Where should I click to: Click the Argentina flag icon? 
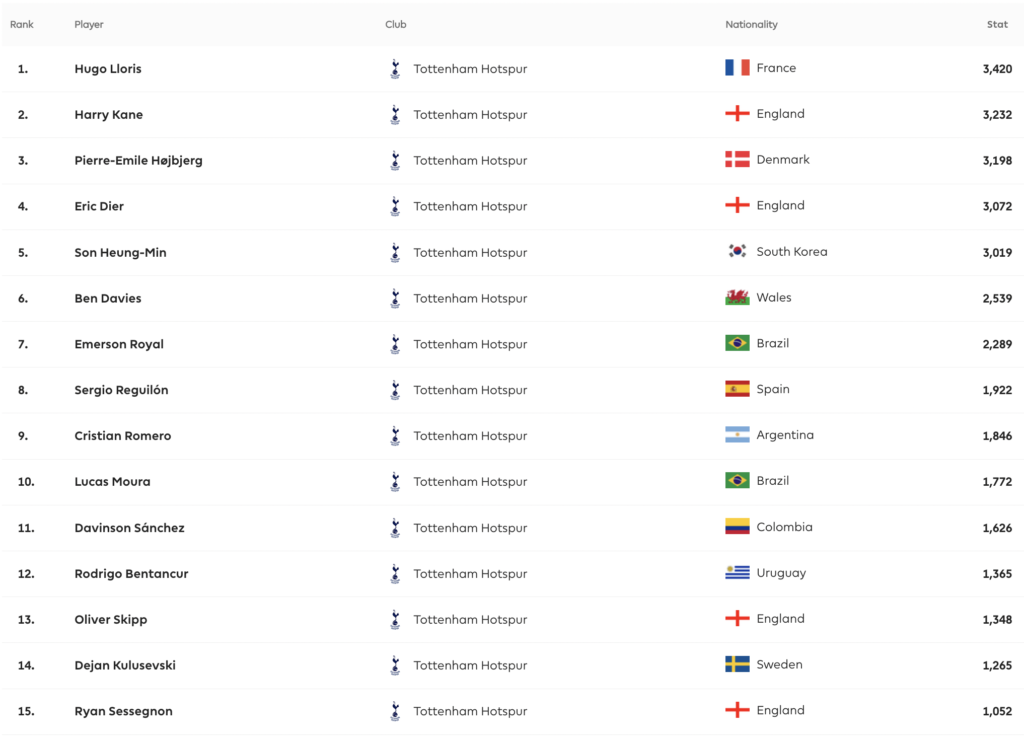tap(737, 435)
